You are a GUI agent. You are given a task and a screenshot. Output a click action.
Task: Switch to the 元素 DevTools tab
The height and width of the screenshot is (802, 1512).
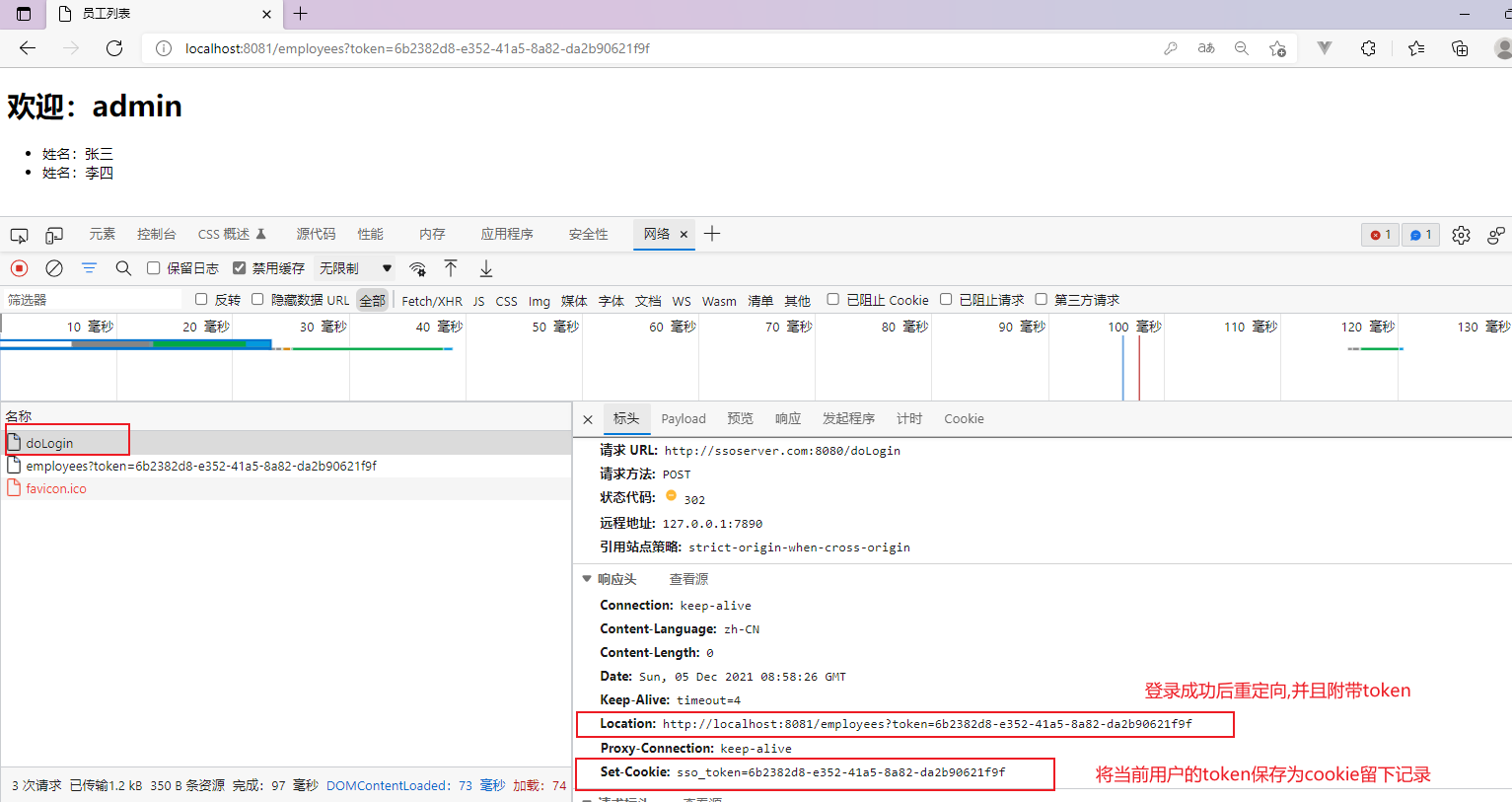pyautogui.click(x=103, y=235)
